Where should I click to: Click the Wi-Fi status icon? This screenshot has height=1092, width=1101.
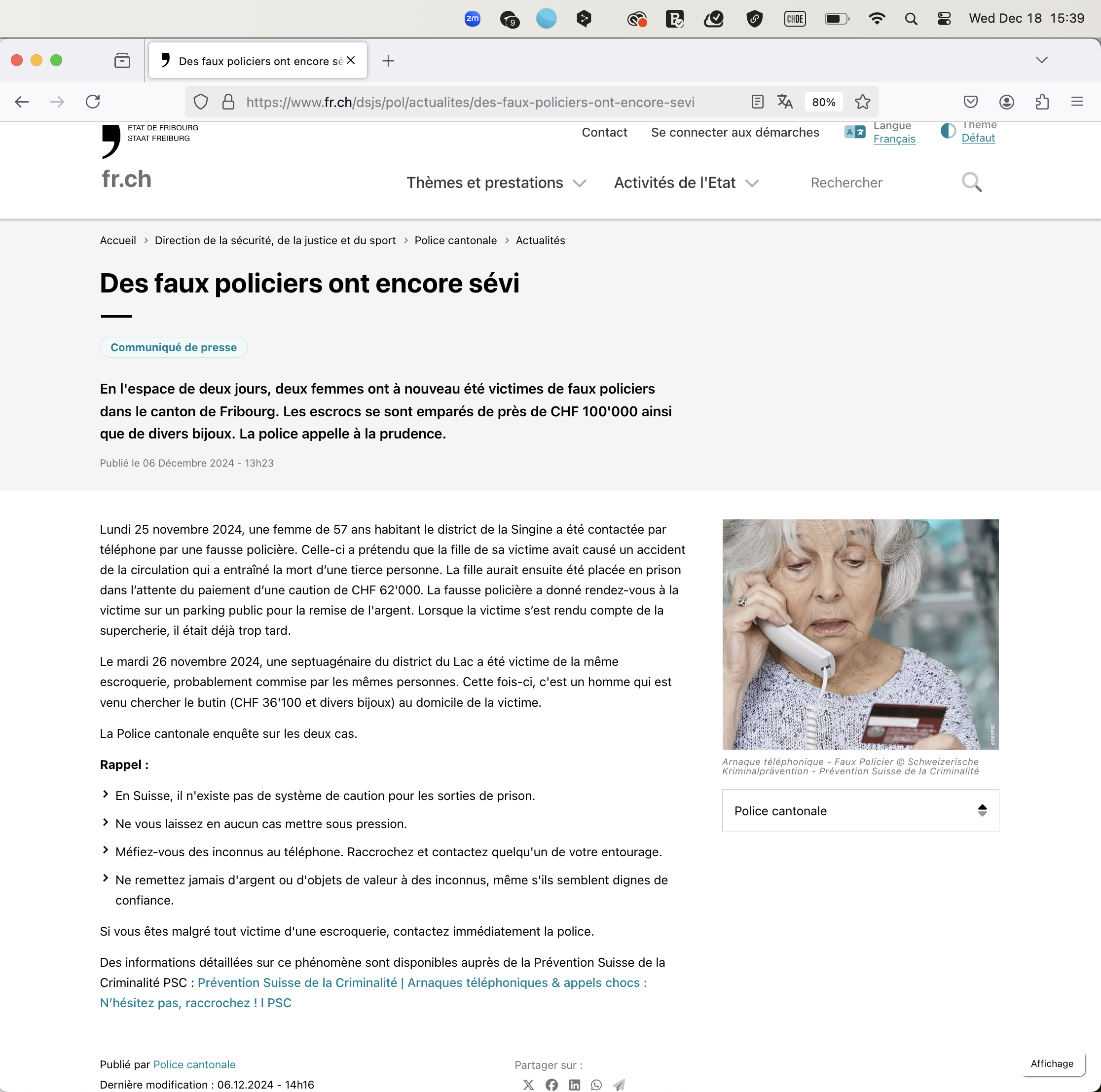tap(877, 19)
